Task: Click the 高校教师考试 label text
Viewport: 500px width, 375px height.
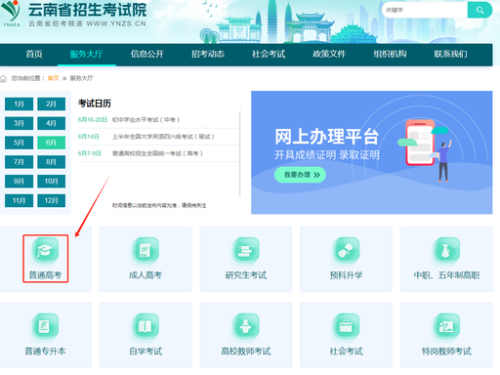Action: pos(246,351)
